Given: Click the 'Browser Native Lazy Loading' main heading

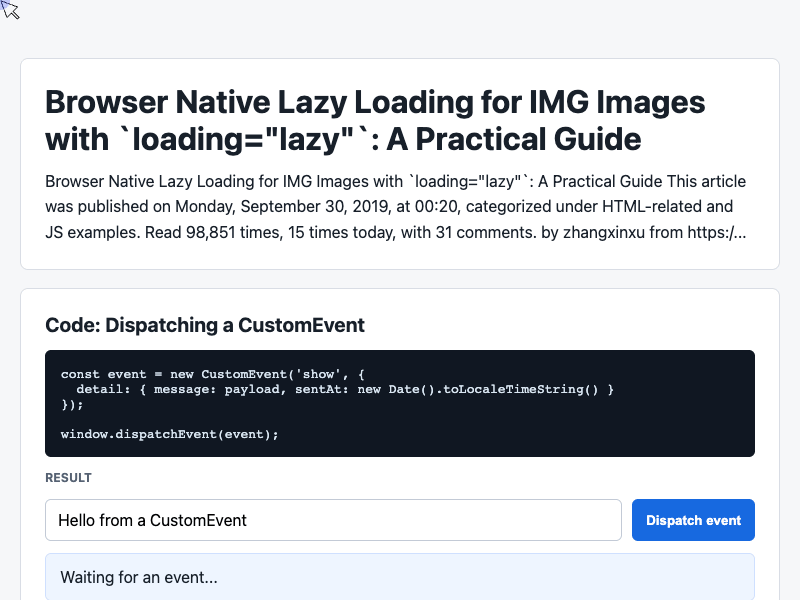Looking at the screenshot, I should click(x=375, y=120).
